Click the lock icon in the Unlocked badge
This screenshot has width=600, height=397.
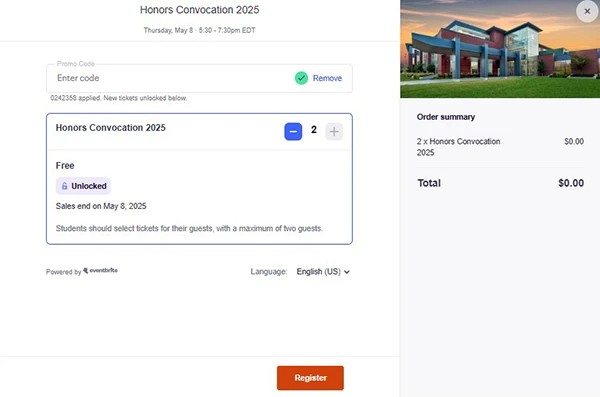64,186
